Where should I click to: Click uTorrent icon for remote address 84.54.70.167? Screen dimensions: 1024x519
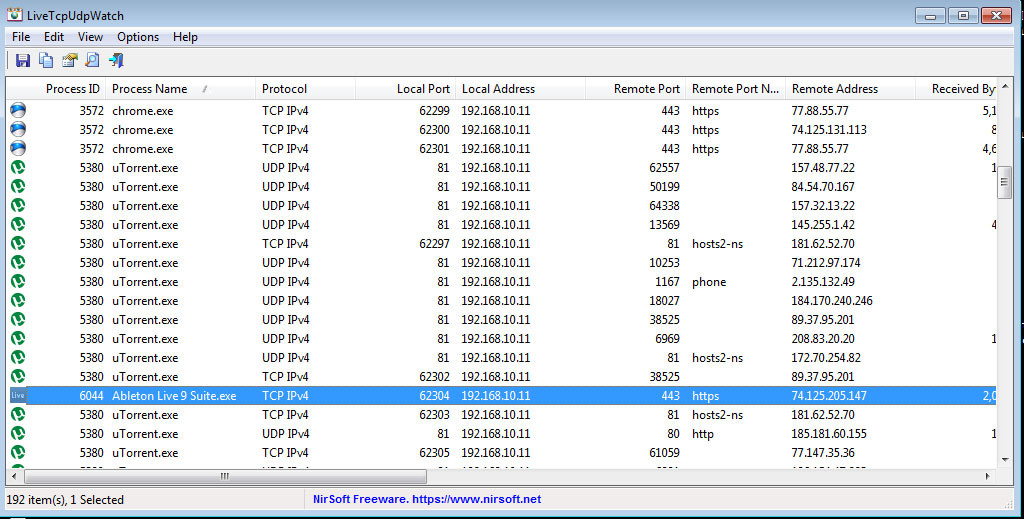18,186
